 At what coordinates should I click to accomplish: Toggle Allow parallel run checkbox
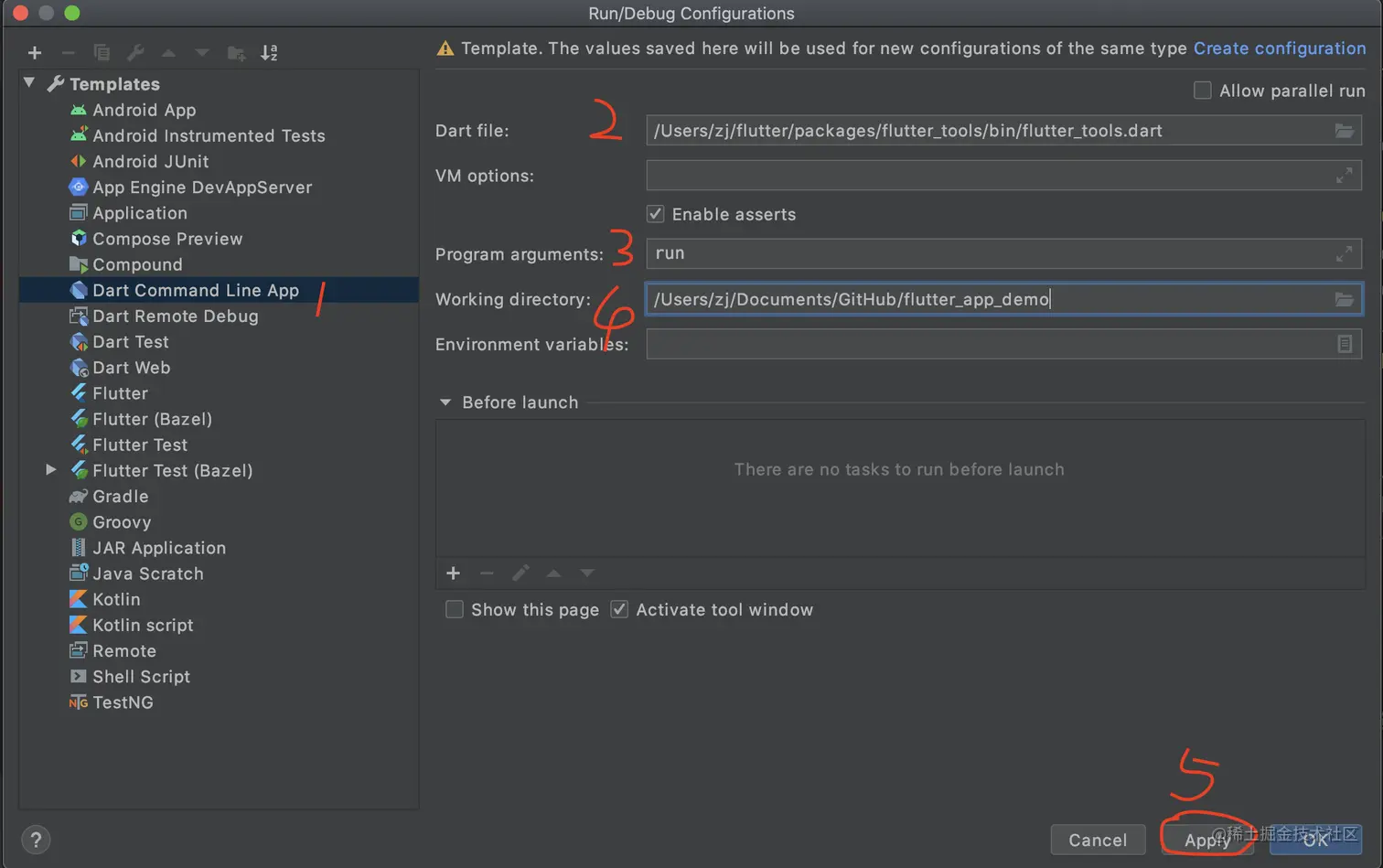coord(1203,91)
